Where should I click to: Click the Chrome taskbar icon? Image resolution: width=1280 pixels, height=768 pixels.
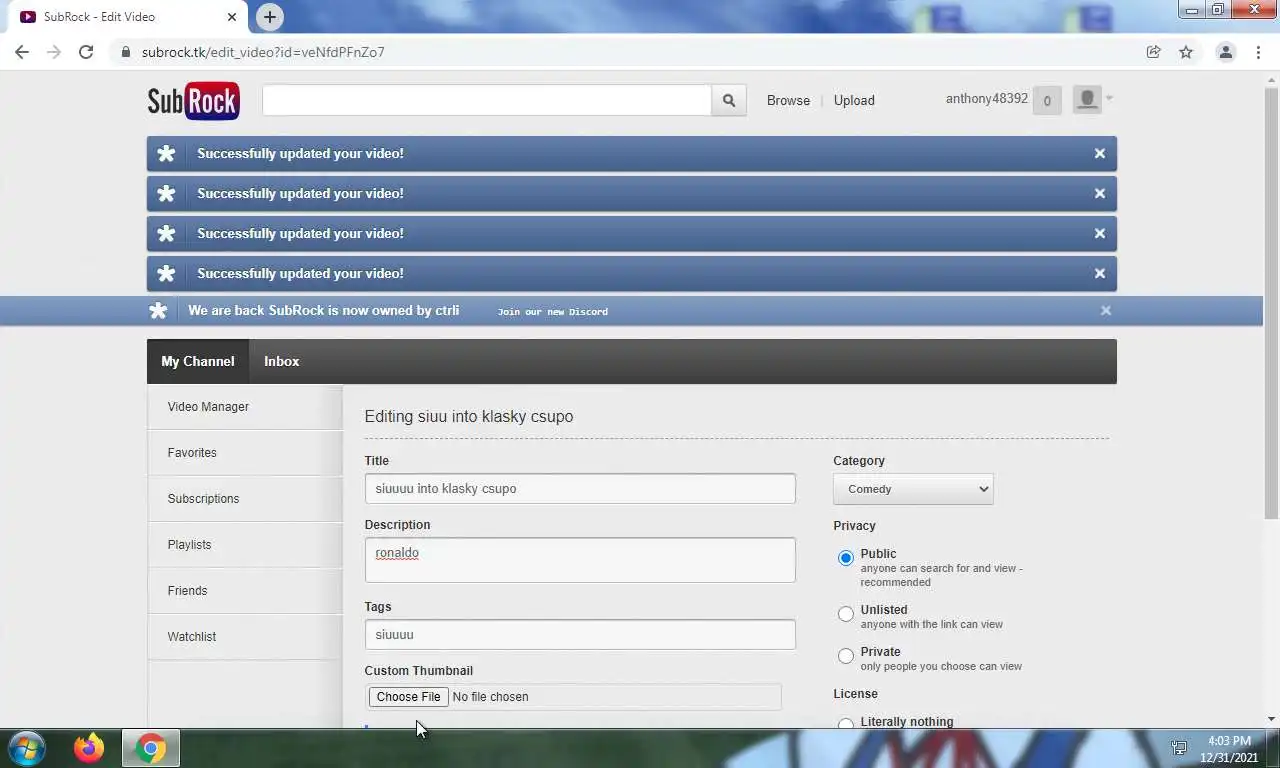(151, 748)
